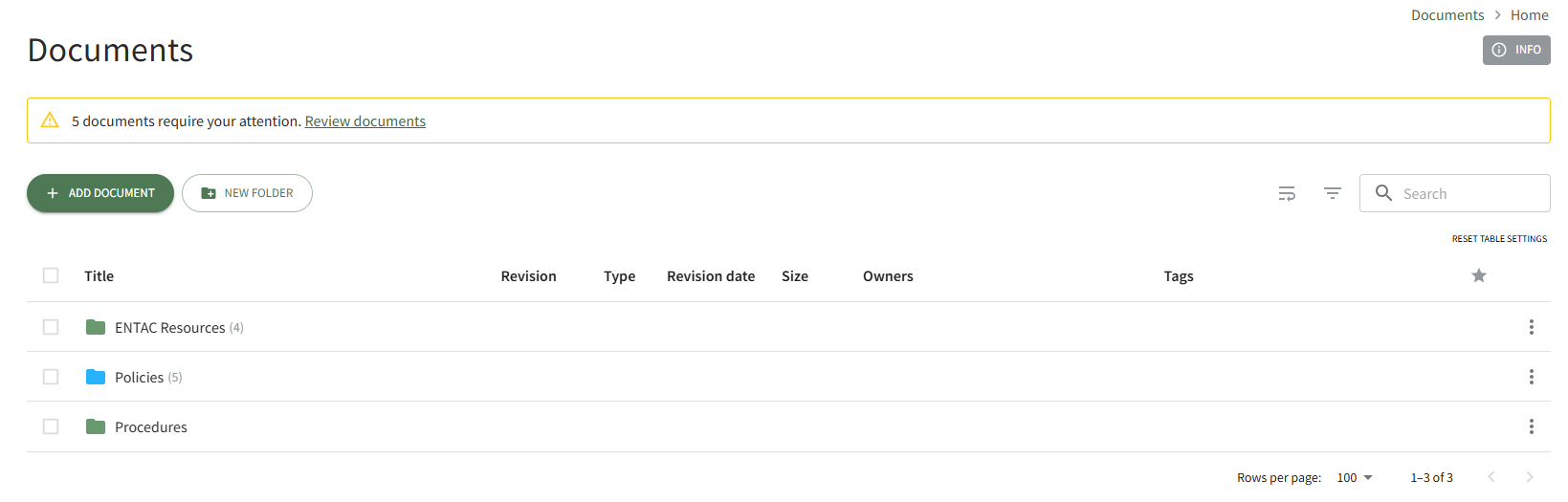Screen dimensions: 1568x502
Task: Check the ENTAC Resources row checkbox
Action: tap(51, 327)
